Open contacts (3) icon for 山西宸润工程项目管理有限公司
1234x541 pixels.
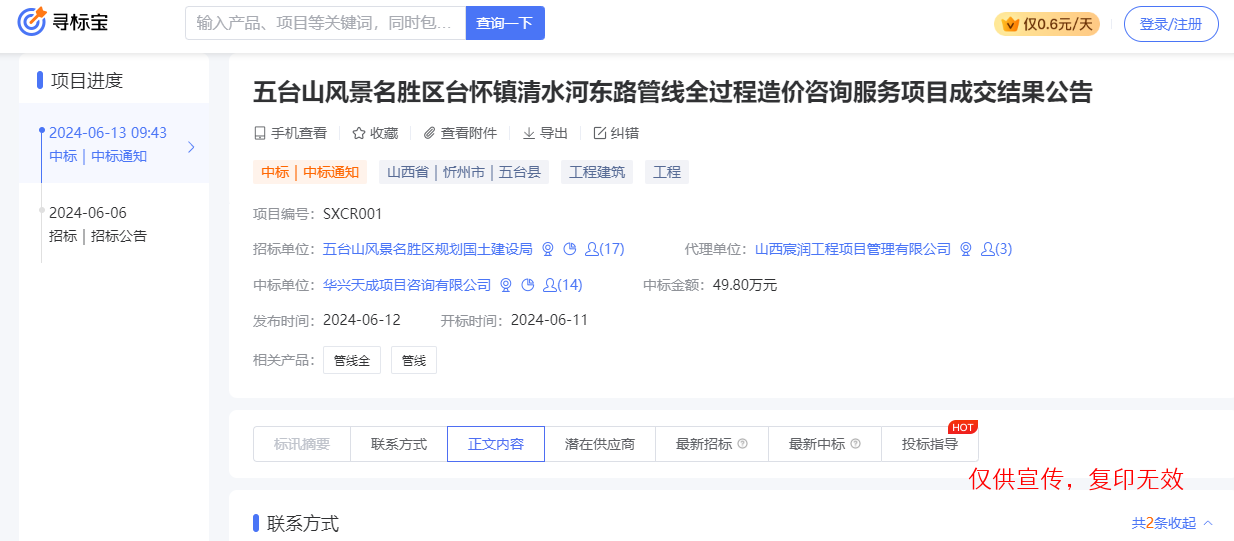click(x=988, y=249)
